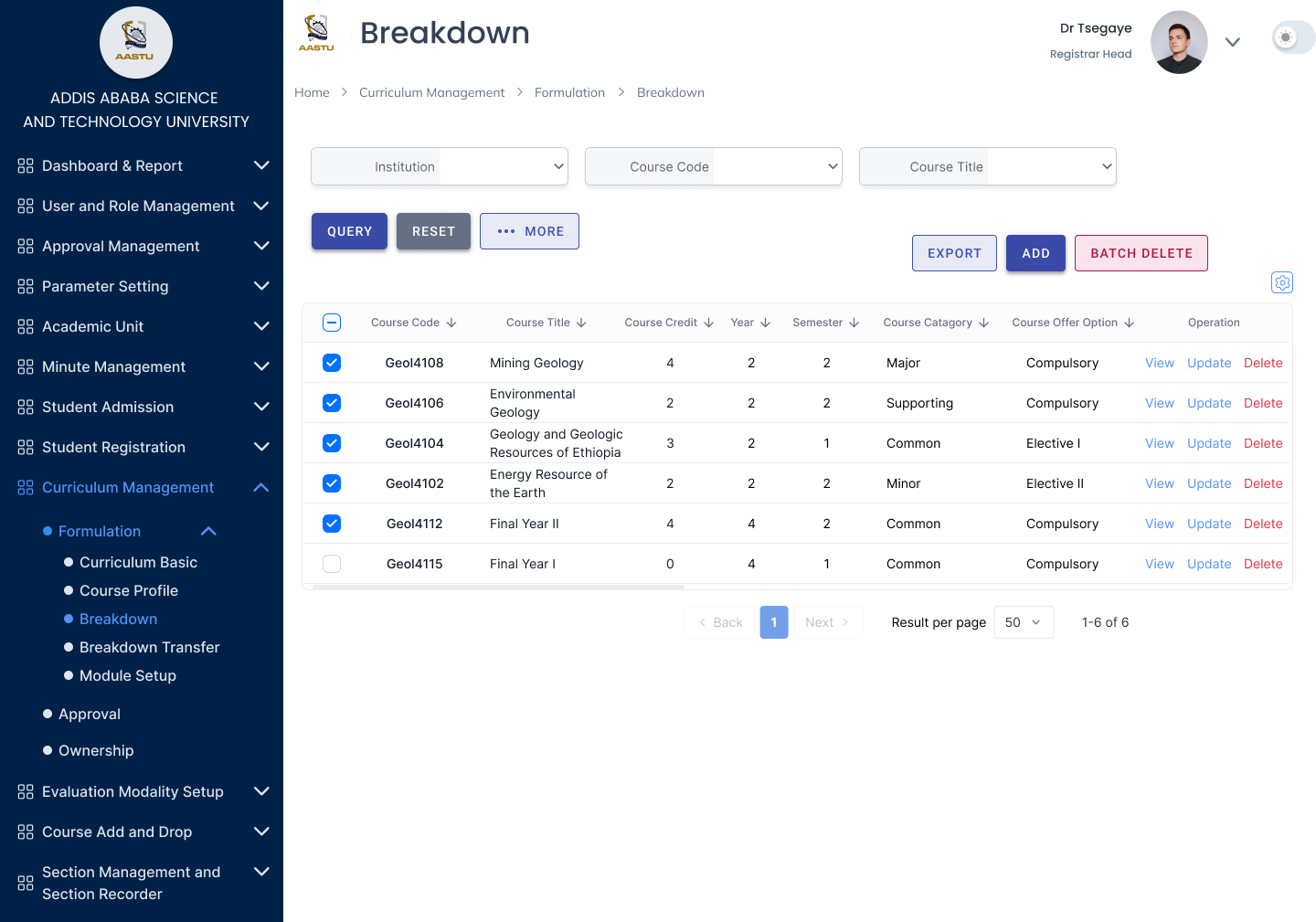
Task: Sort table by Course Credit arrow
Action: pos(709,323)
